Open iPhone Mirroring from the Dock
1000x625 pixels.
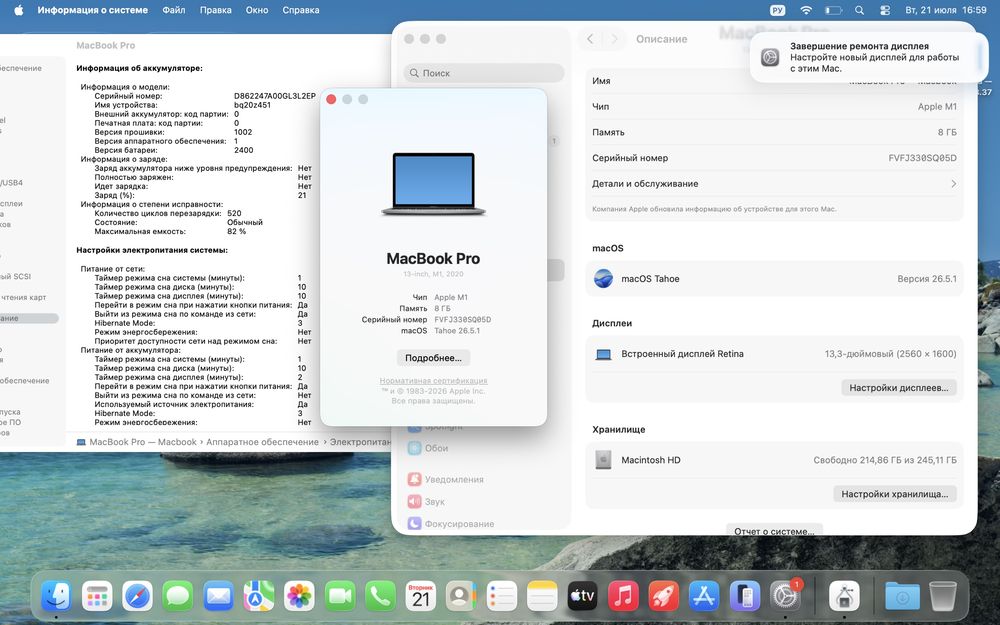tap(744, 596)
